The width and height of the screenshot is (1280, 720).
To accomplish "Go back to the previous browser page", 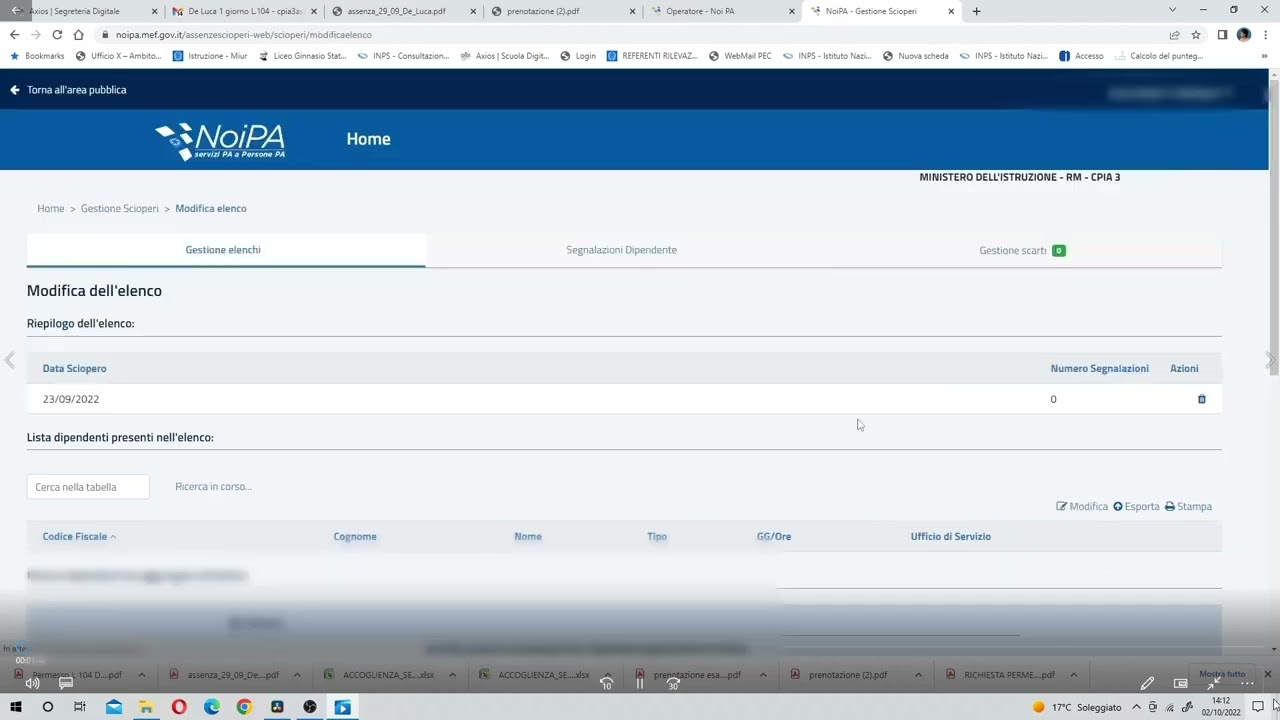I will coord(15,34).
